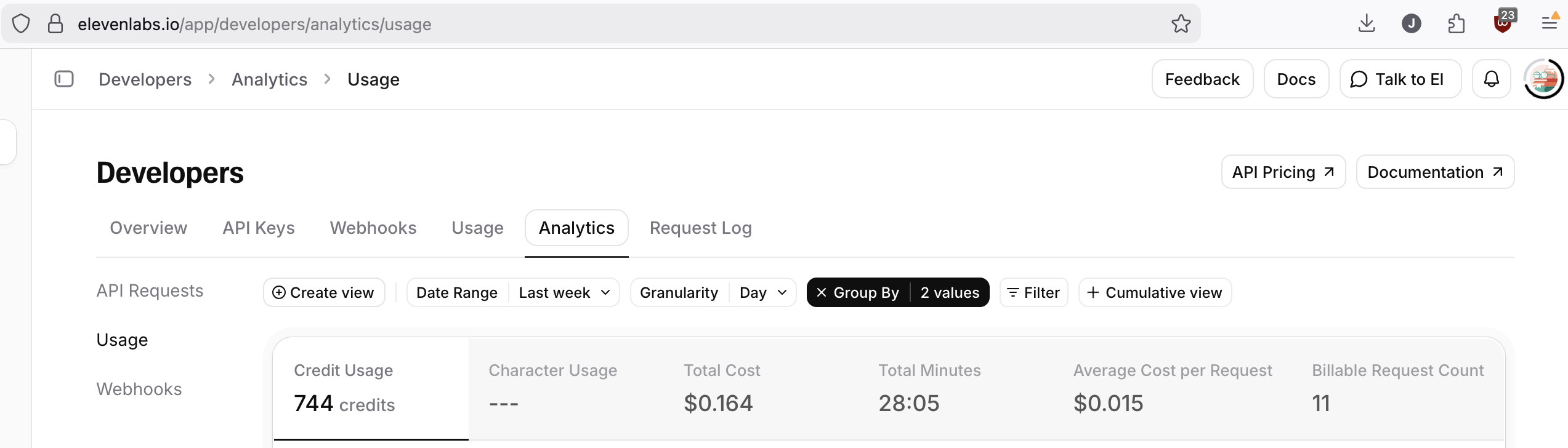Open the user profile avatar
Screen dimensions: 1568x448
click(1543, 79)
